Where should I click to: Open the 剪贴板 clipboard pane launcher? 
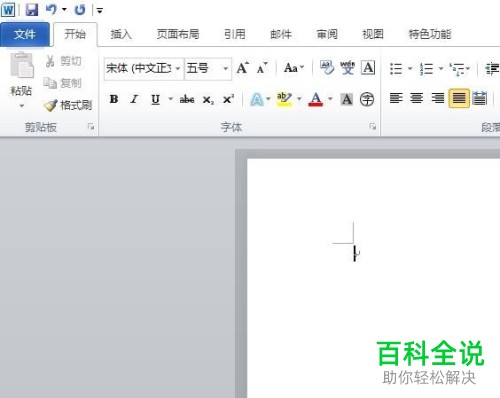point(91,126)
